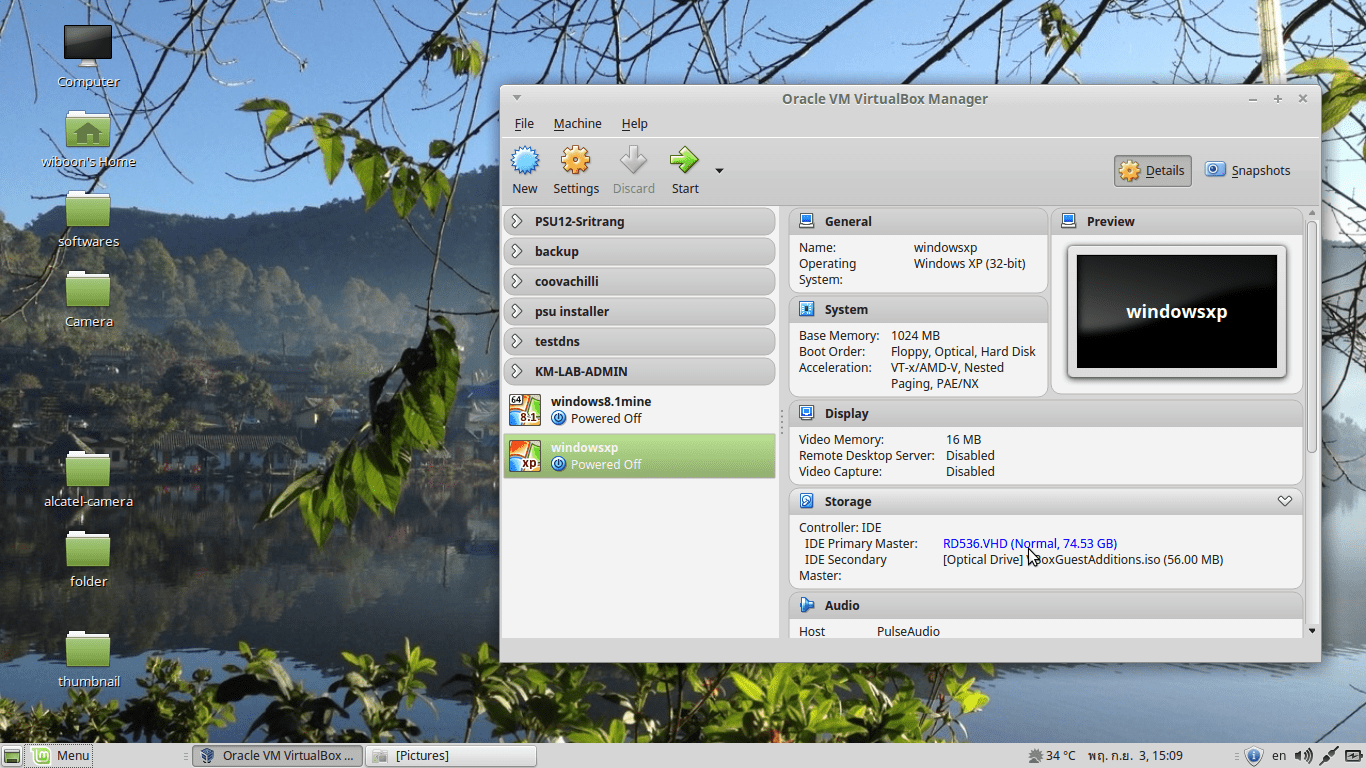This screenshot has width=1366, height=768.
Task: Click the Audio section speaker icon
Action: point(806,605)
